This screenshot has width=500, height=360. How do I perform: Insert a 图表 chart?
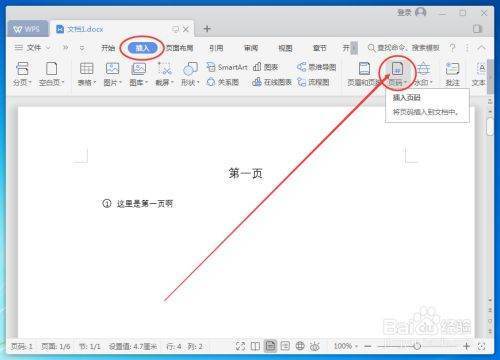pos(266,67)
